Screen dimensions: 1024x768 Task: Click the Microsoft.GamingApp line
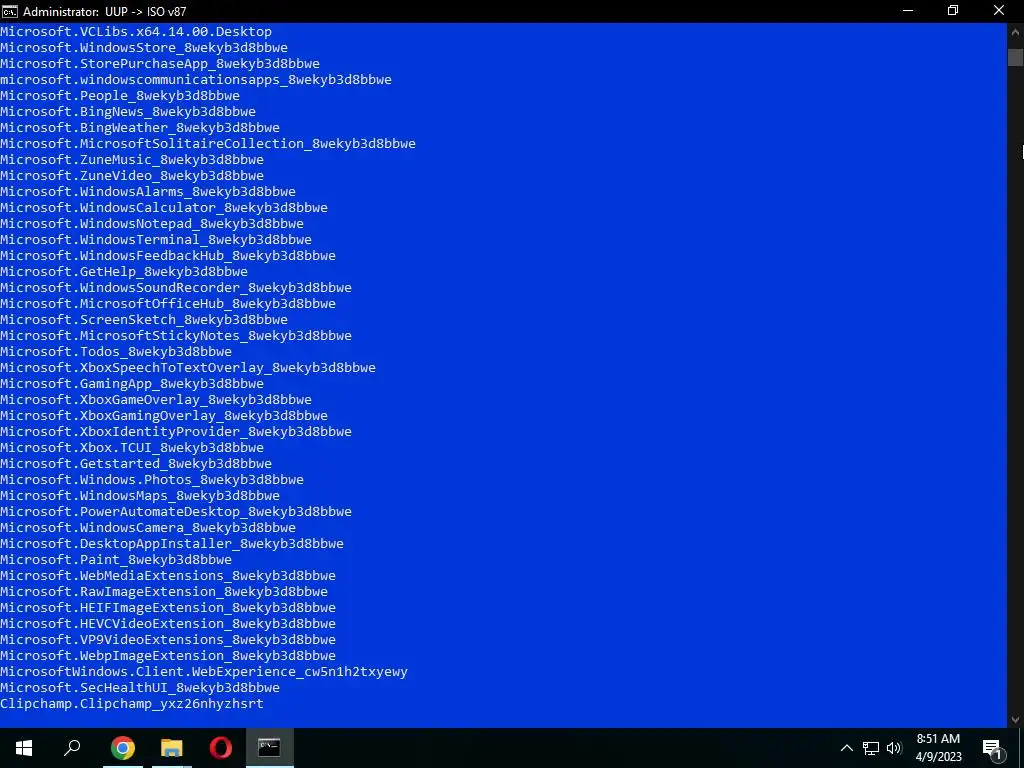132,383
